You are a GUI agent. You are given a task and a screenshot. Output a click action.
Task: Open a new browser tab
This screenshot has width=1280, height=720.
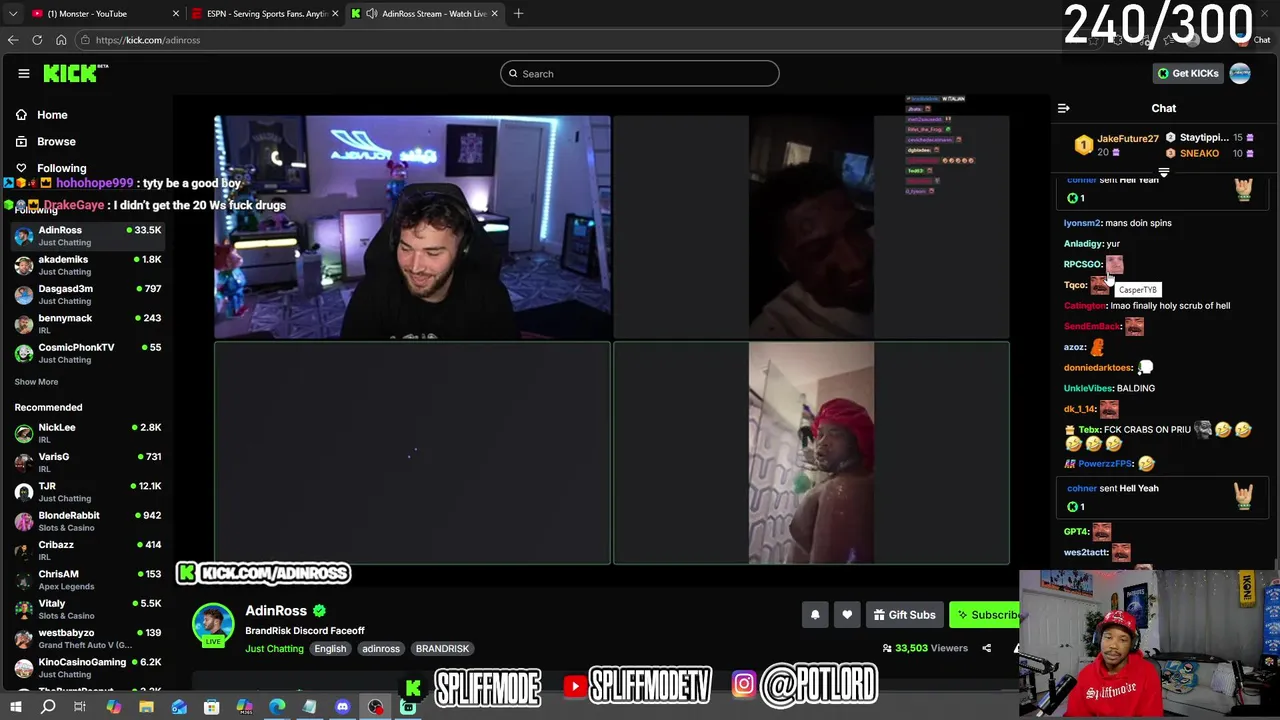[518, 14]
